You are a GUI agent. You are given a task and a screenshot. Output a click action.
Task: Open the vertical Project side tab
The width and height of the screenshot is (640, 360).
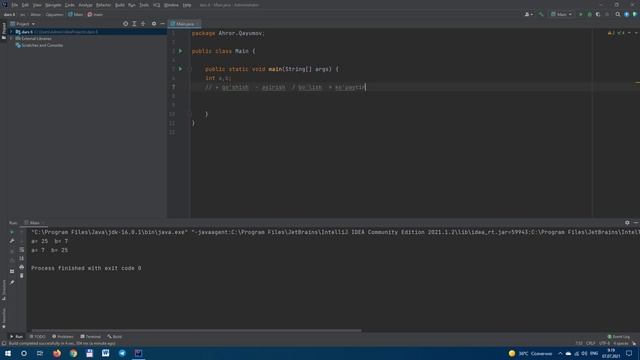click(4, 31)
